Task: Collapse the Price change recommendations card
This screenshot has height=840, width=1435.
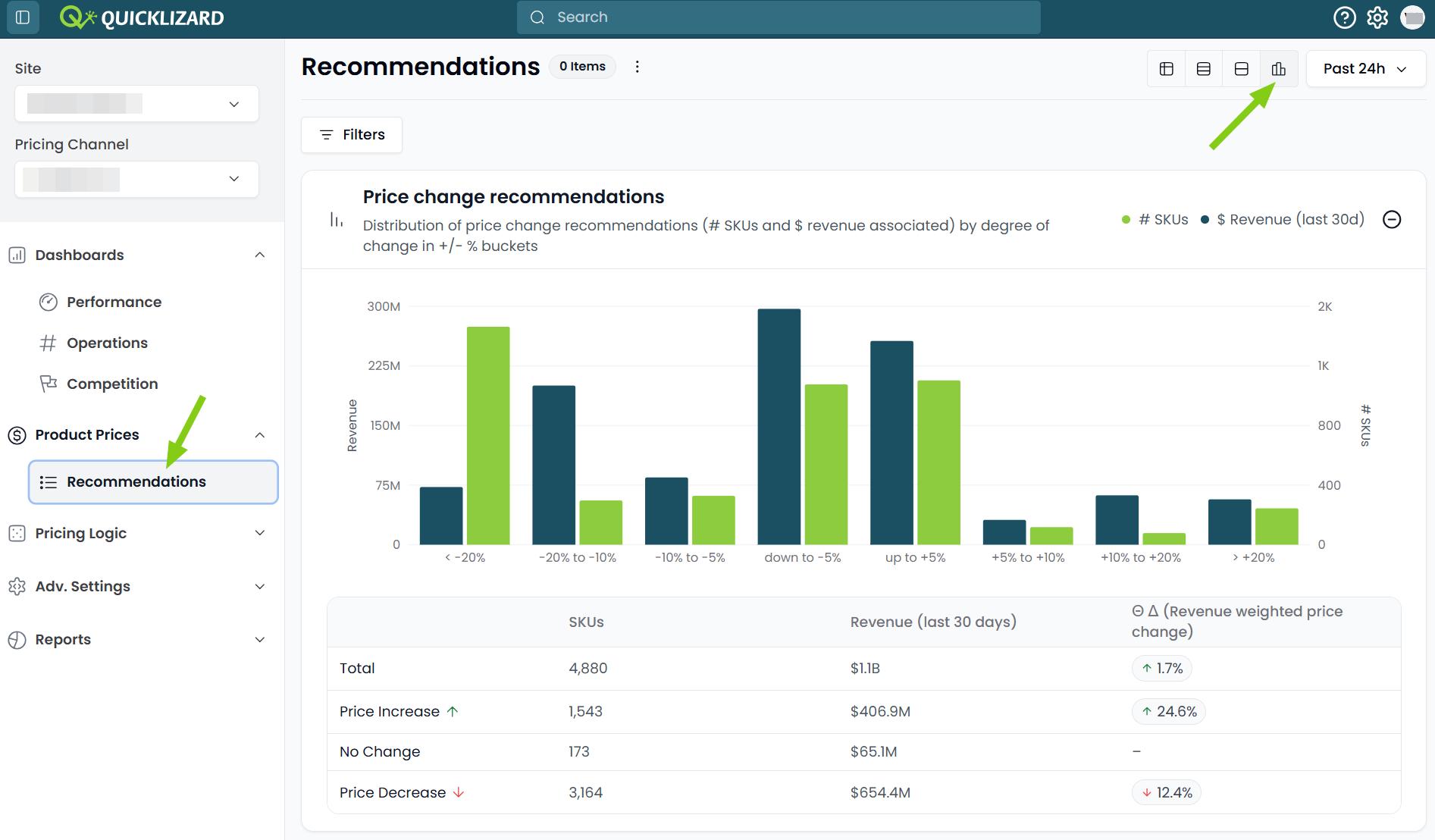Action: tap(1392, 220)
